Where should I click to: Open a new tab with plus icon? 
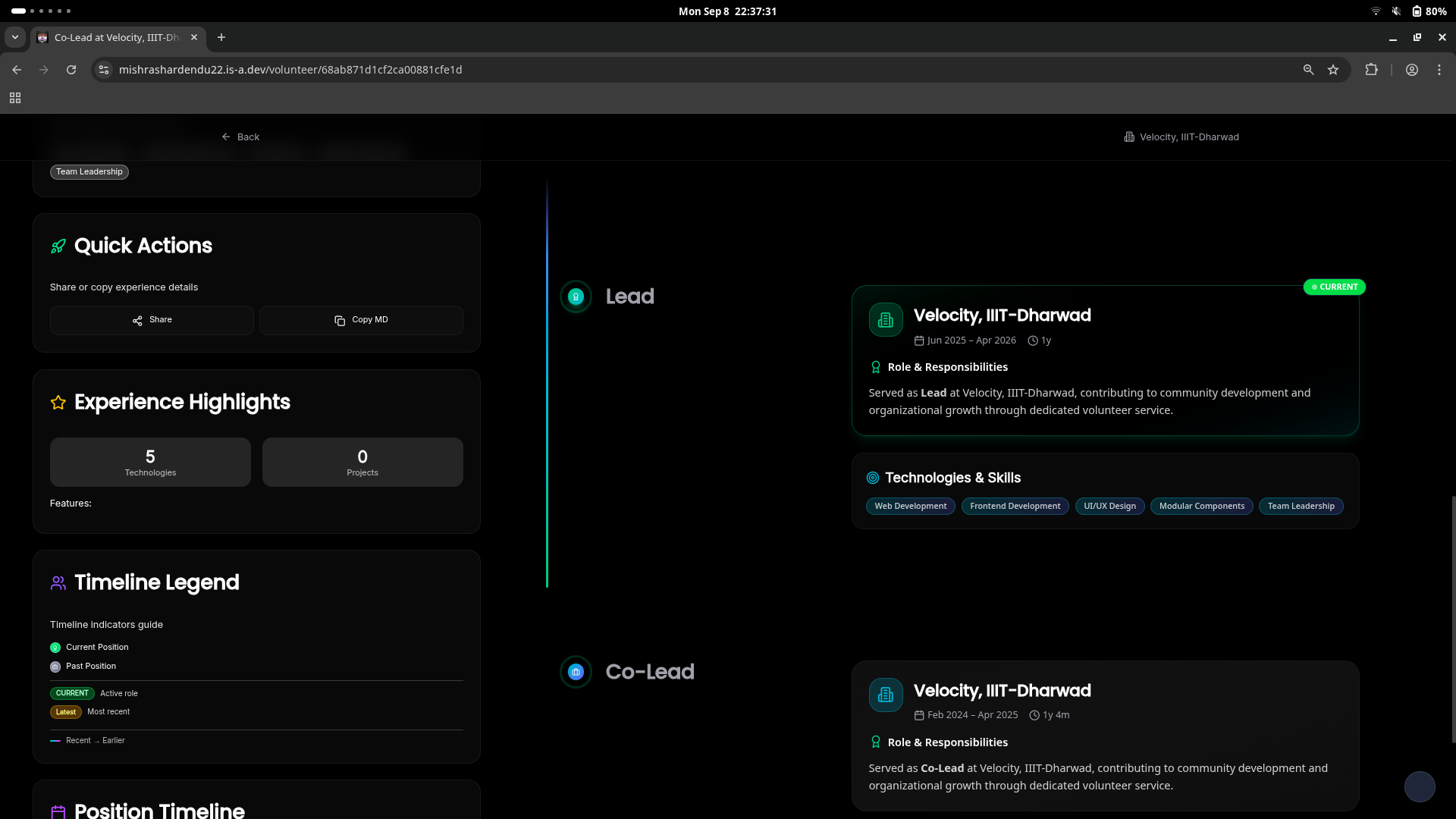tap(221, 37)
